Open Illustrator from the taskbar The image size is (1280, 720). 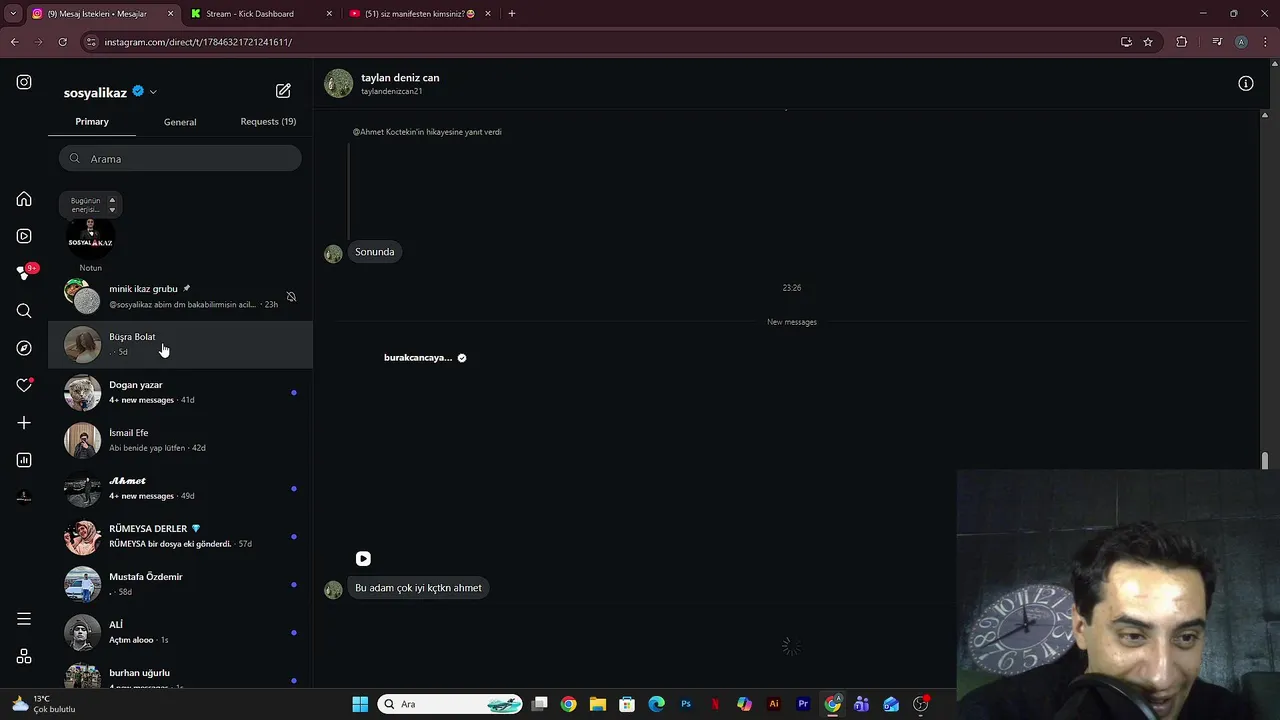pos(773,704)
